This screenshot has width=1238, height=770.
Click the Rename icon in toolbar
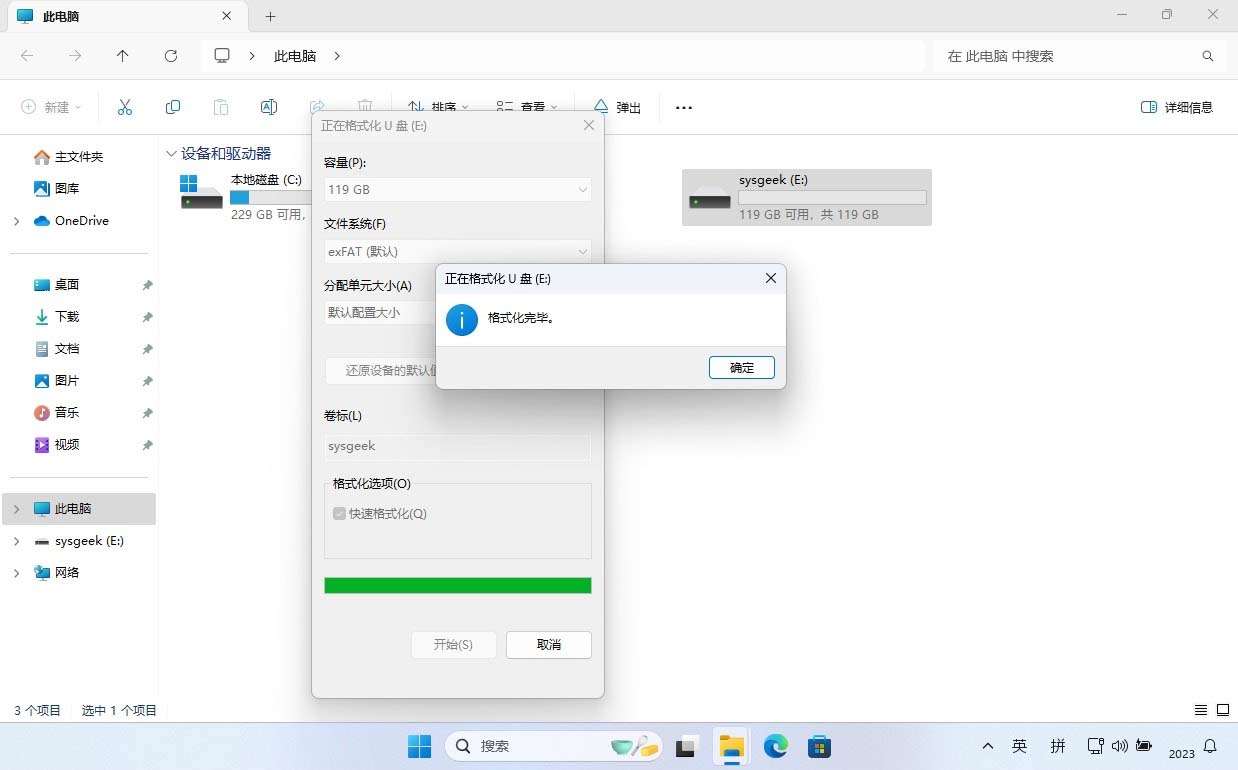pos(268,107)
